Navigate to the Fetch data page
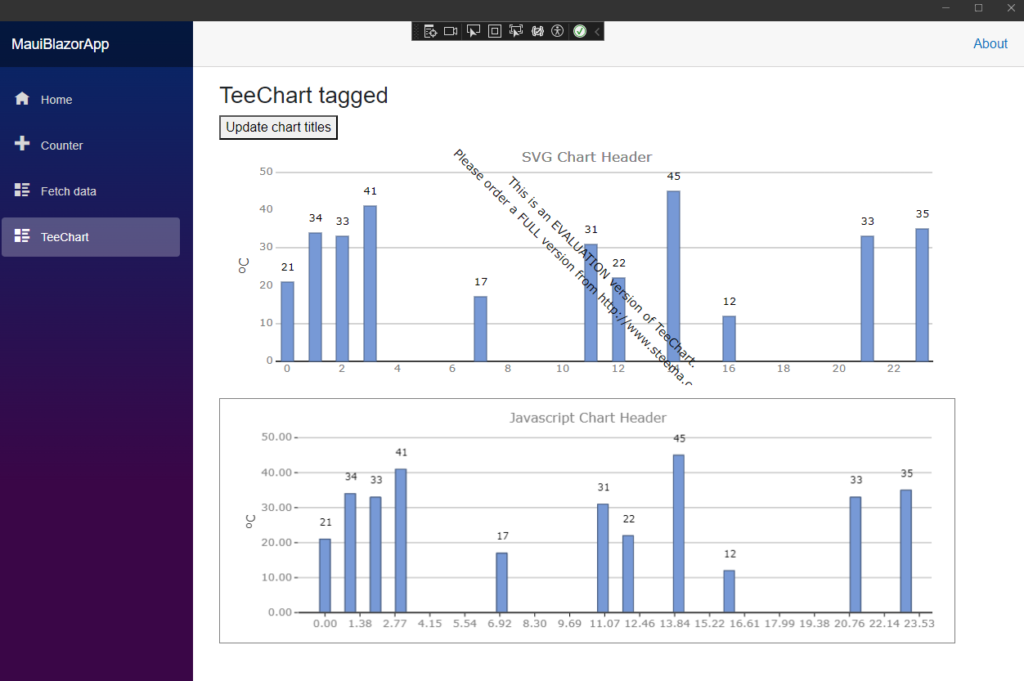Screen dimensions: 1024x681 point(70,190)
